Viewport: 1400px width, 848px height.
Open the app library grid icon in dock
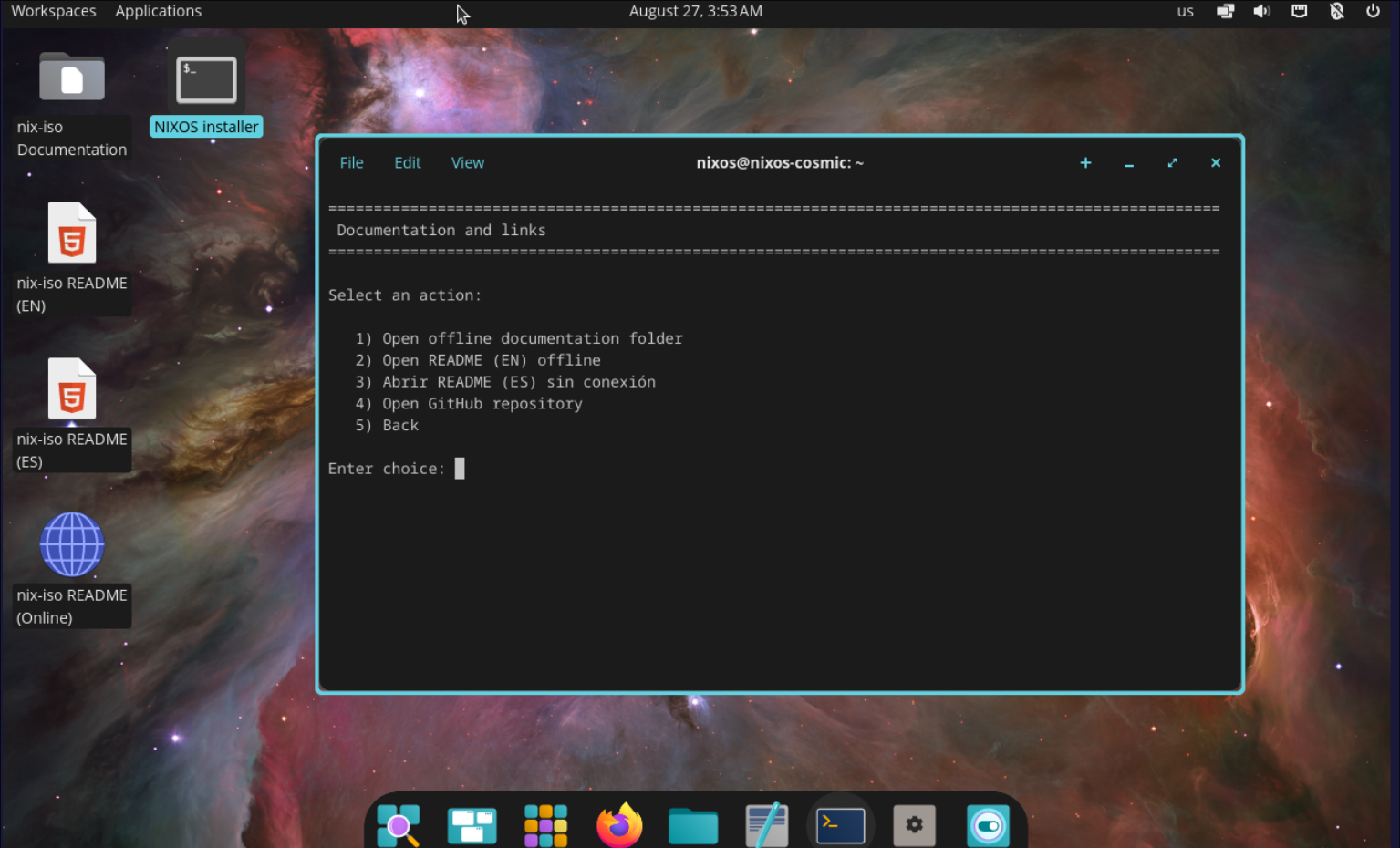tap(545, 825)
